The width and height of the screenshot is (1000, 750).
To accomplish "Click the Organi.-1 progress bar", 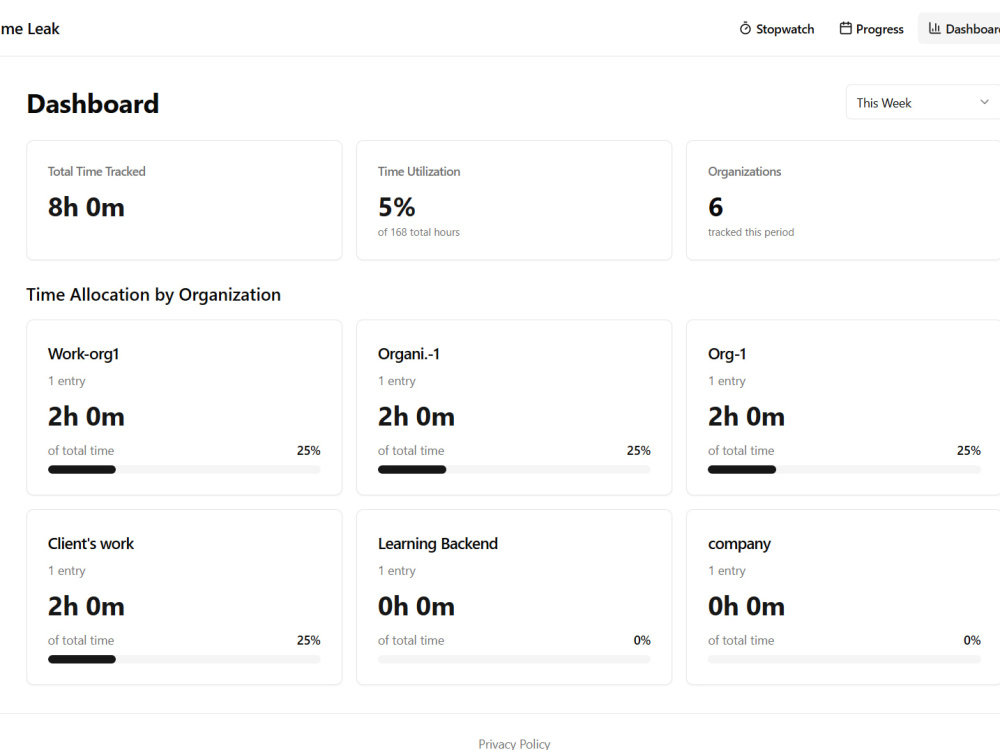I will click(514, 469).
